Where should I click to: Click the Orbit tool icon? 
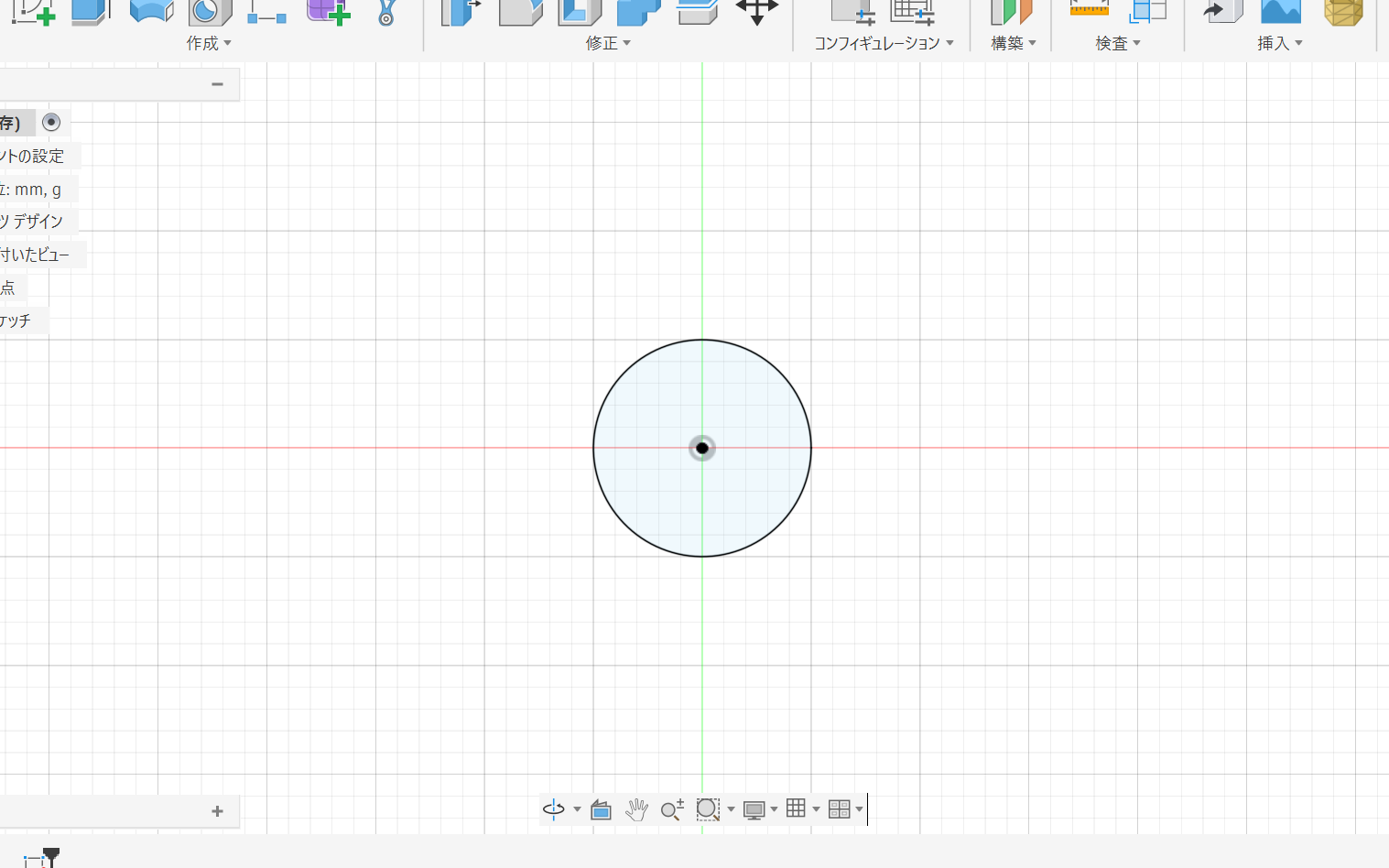(554, 809)
